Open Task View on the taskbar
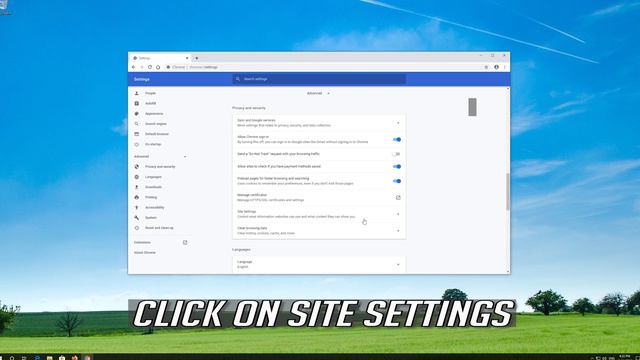Screen dimensions: 640x360 (24, 358)
